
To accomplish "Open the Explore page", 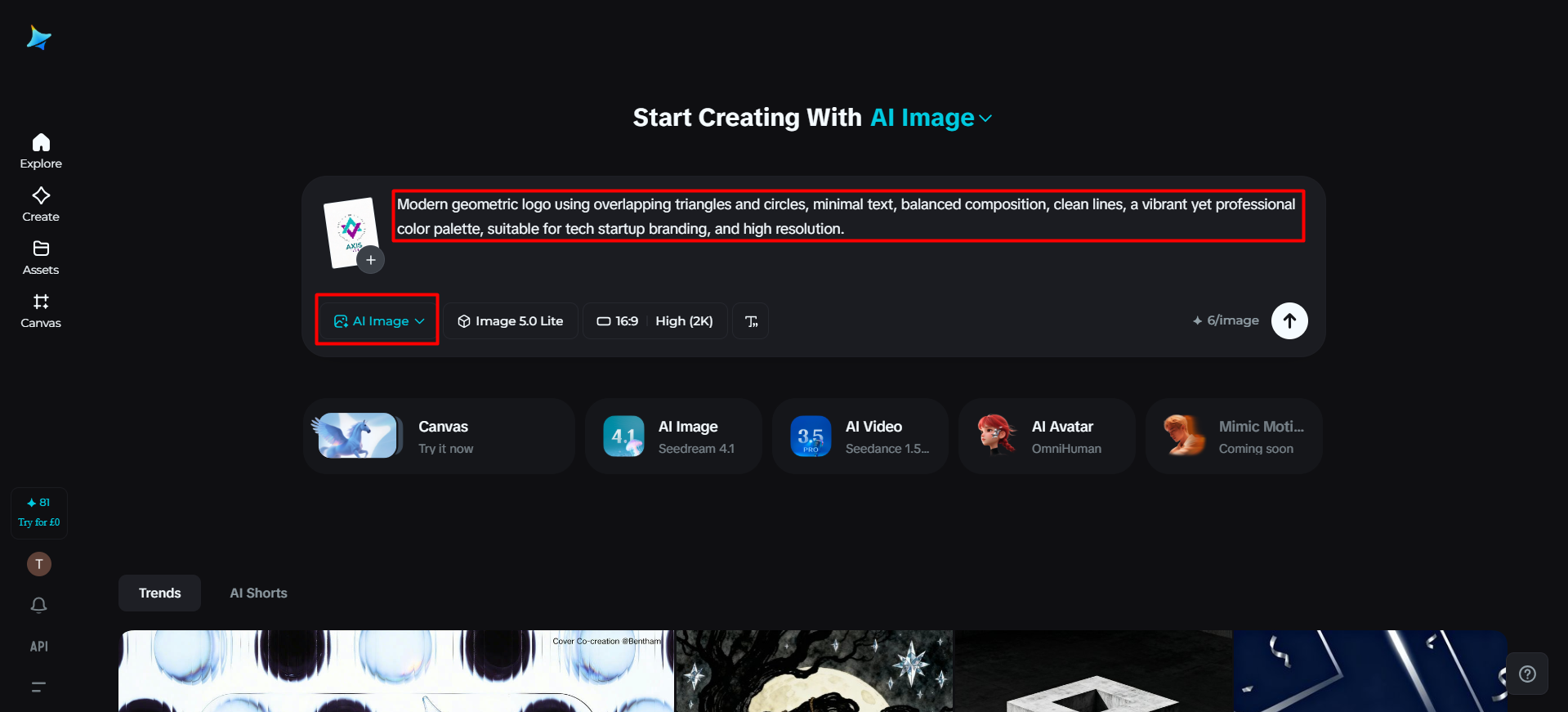I will pyautogui.click(x=41, y=151).
